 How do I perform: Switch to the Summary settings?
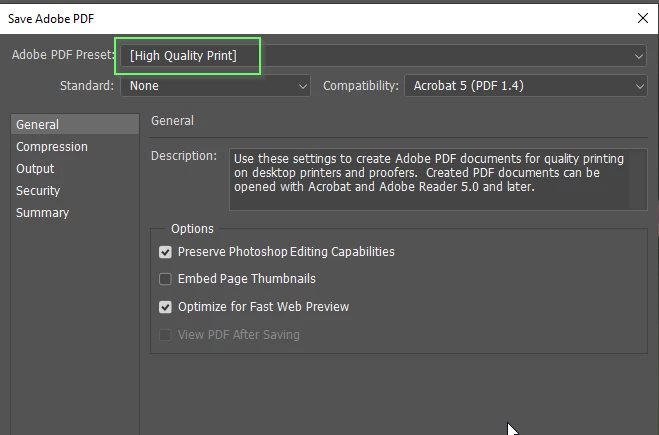click(42, 213)
